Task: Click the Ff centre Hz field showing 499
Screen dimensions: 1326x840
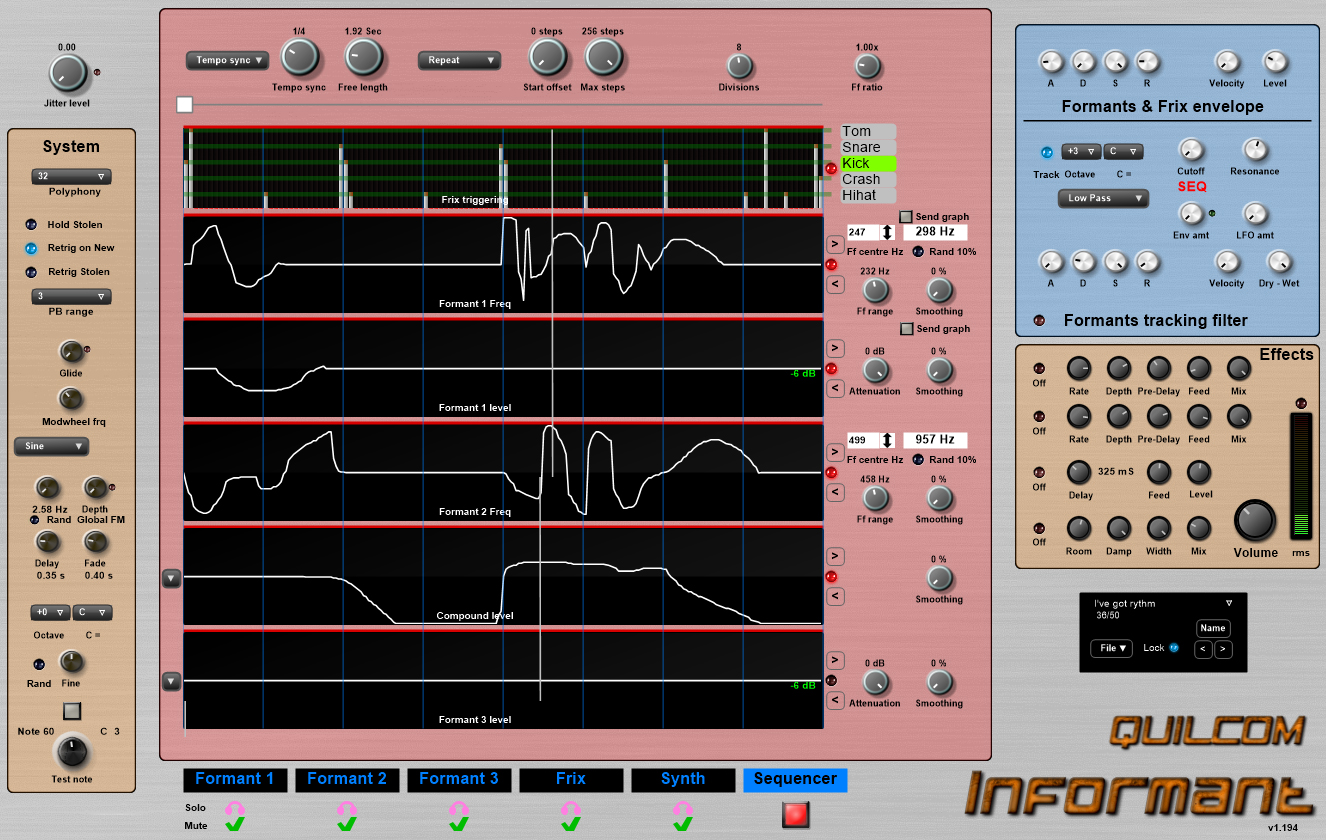Action: point(863,439)
